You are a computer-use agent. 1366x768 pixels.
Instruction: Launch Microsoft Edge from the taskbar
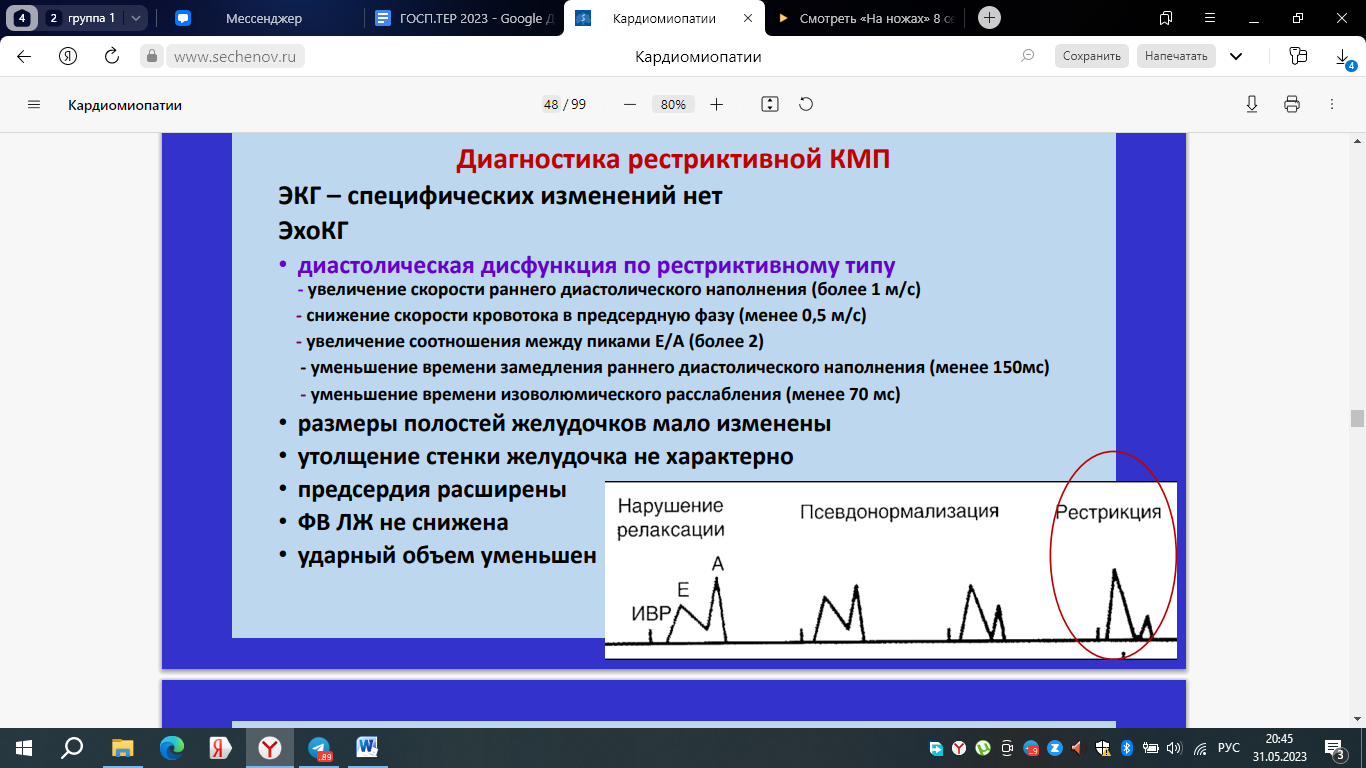click(172, 747)
